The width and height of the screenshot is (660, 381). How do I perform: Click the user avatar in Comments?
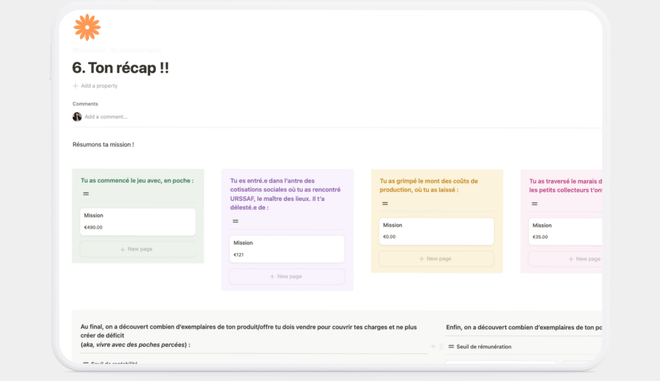[77, 117]
